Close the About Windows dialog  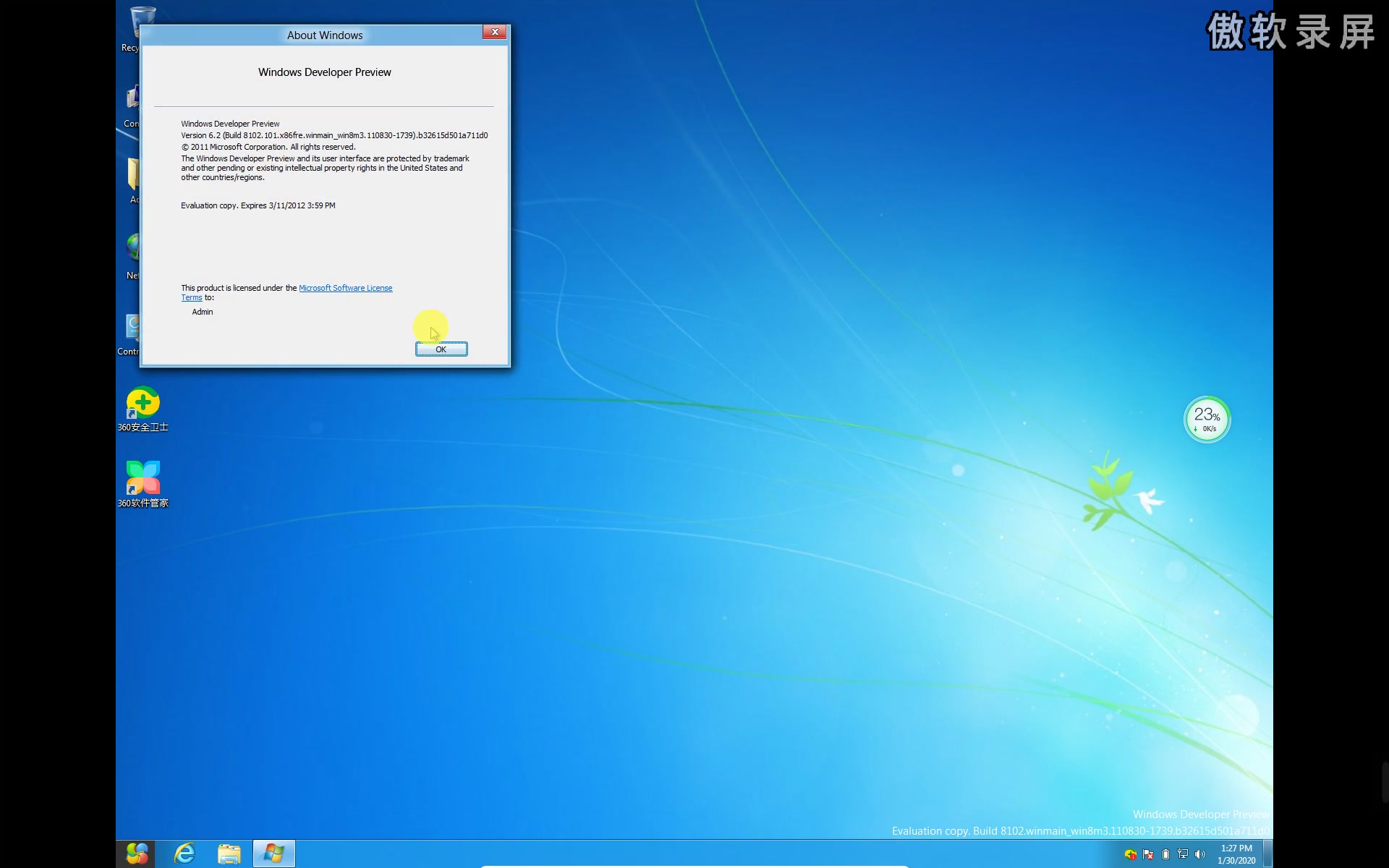495,32
